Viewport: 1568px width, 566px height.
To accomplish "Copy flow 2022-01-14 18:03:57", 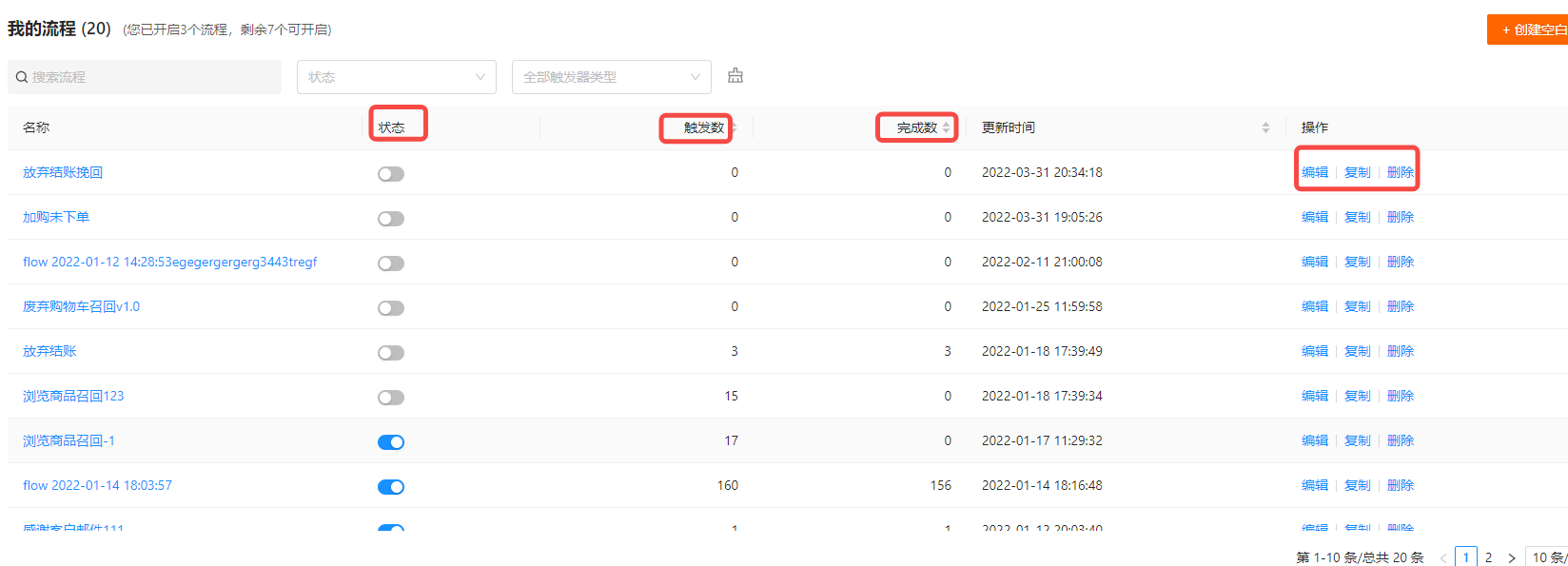I will 1358,485.
